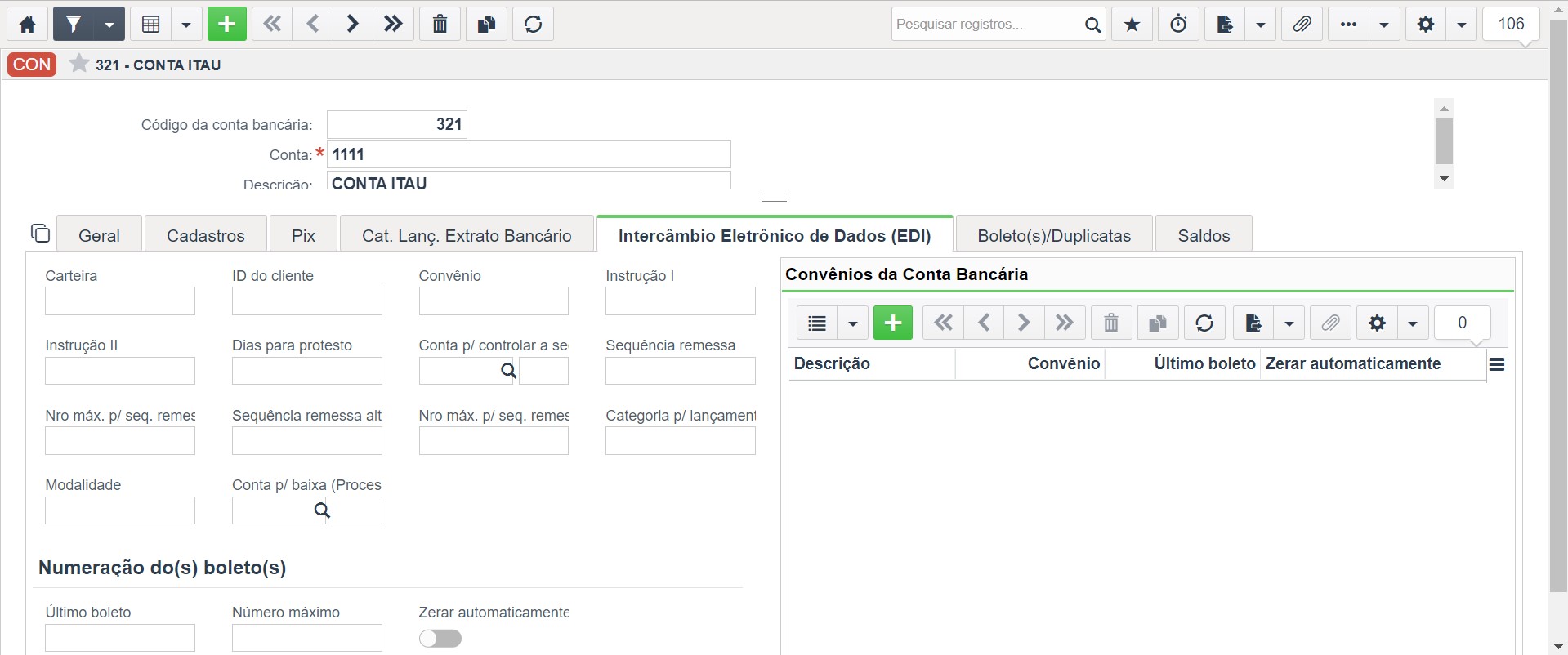Open the attachments paperclip in top toolbar
Screen dimensions: 1568x655
[x=1302, y=25]
